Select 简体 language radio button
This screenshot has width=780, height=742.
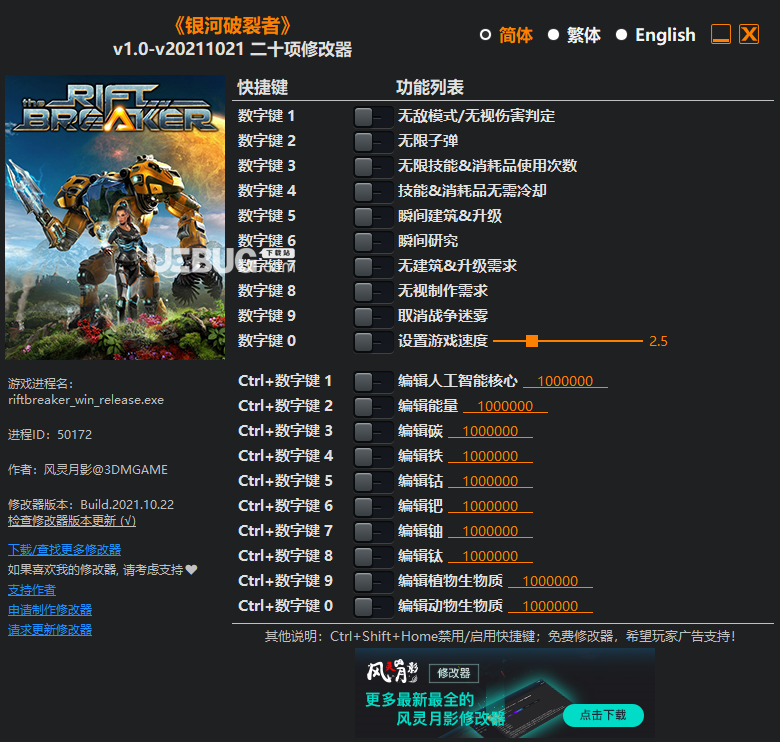[486, 35]
